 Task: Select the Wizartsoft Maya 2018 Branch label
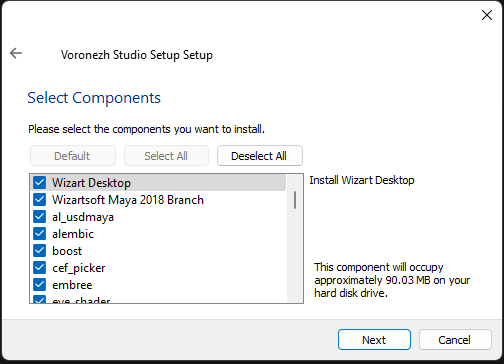(x=128, y=200)
